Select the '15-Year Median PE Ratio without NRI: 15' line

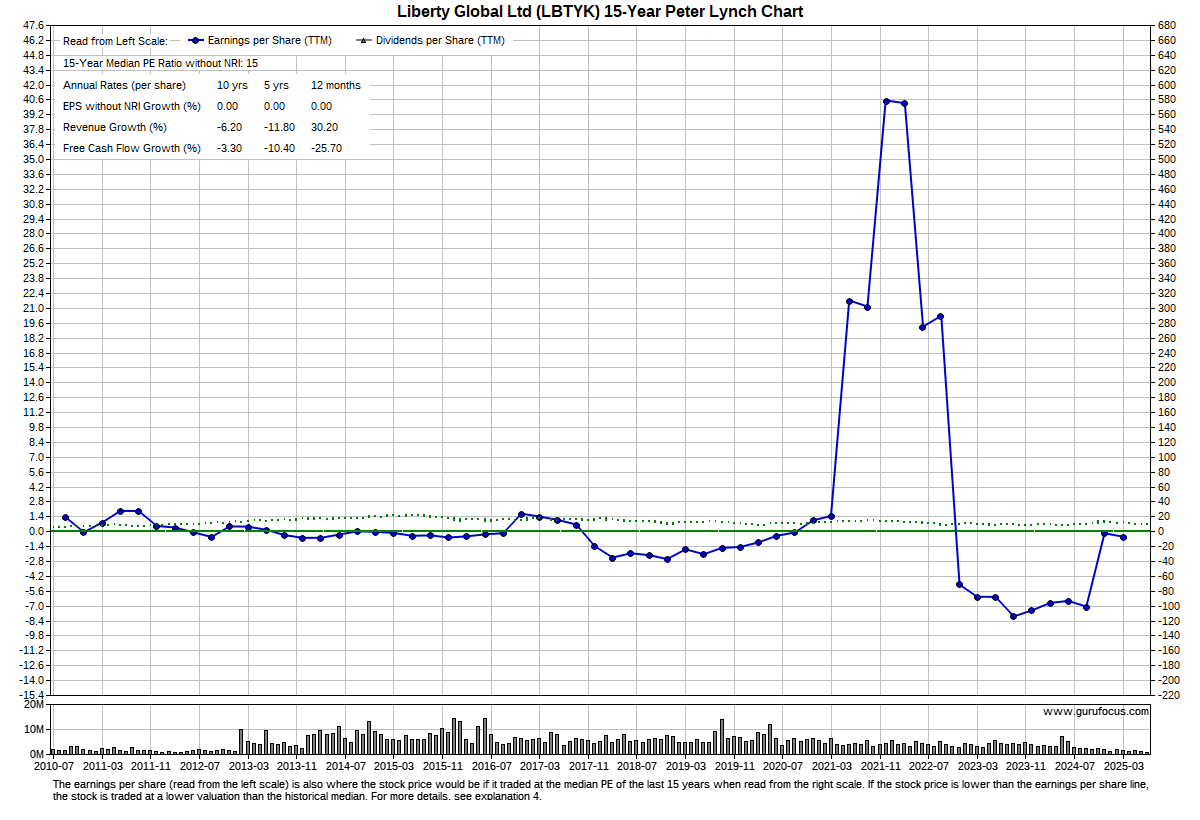(x=160, y=63)
